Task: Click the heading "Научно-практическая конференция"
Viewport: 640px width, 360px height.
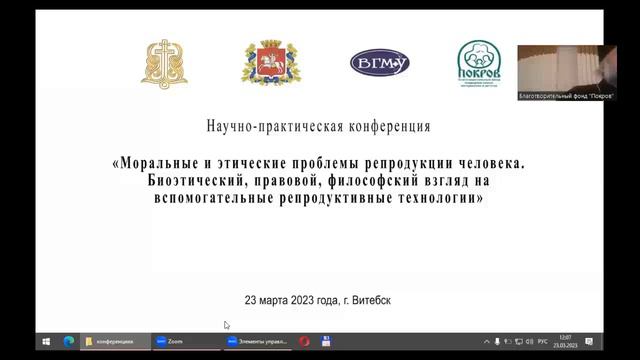Action: click(318, 126)
